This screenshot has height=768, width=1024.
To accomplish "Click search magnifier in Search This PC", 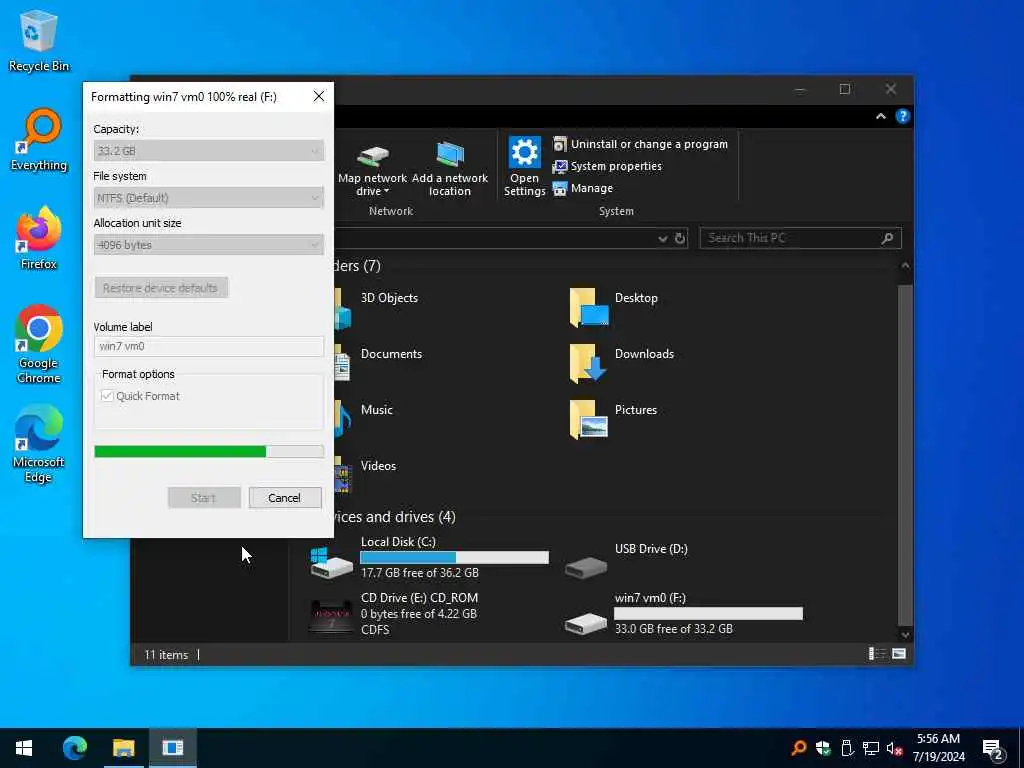I will pyautogui.click(x=887, y=238).
